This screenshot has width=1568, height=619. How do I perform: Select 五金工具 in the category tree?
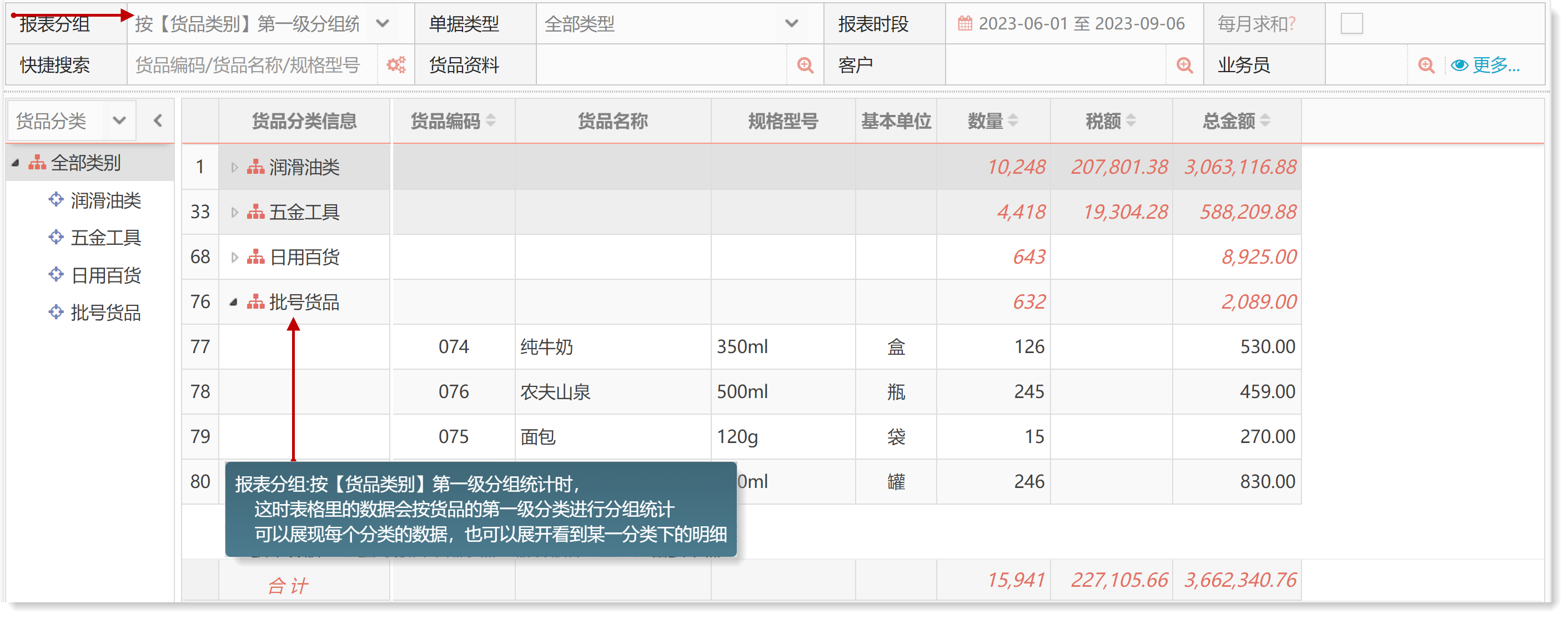pos(105,238)
